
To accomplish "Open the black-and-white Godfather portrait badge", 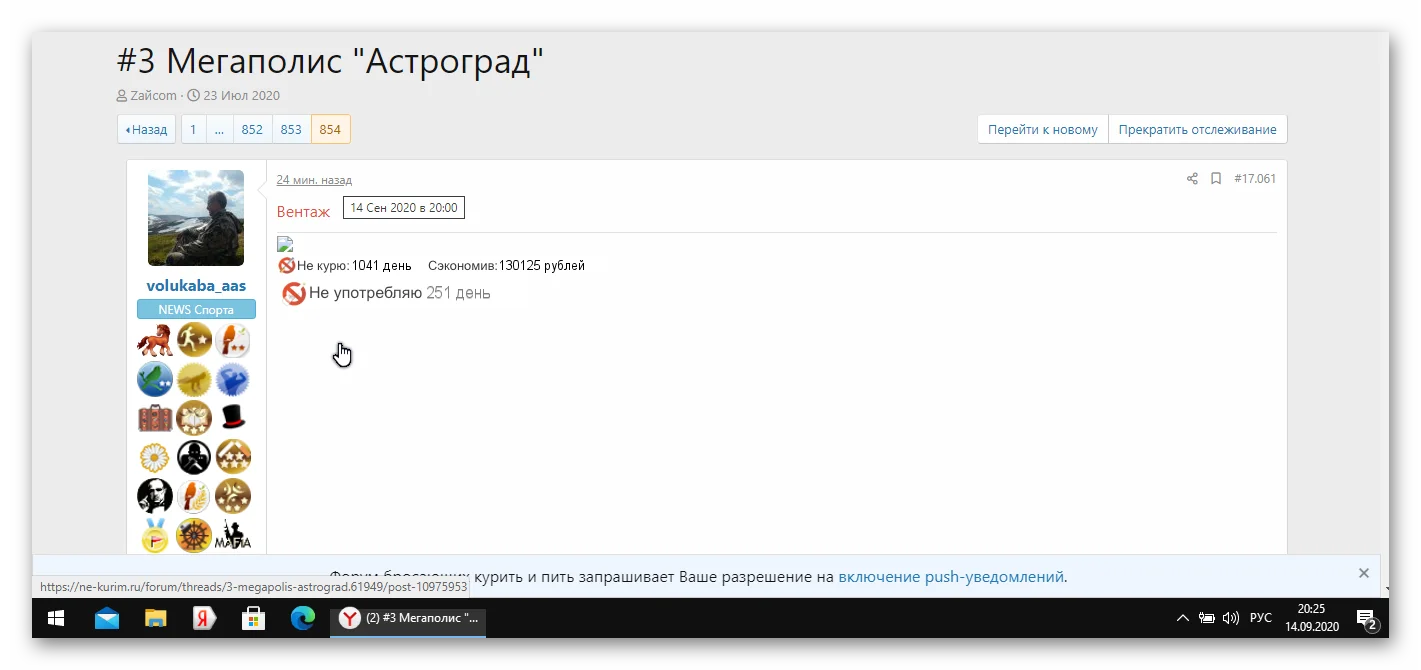I will (x=155, y=496).
